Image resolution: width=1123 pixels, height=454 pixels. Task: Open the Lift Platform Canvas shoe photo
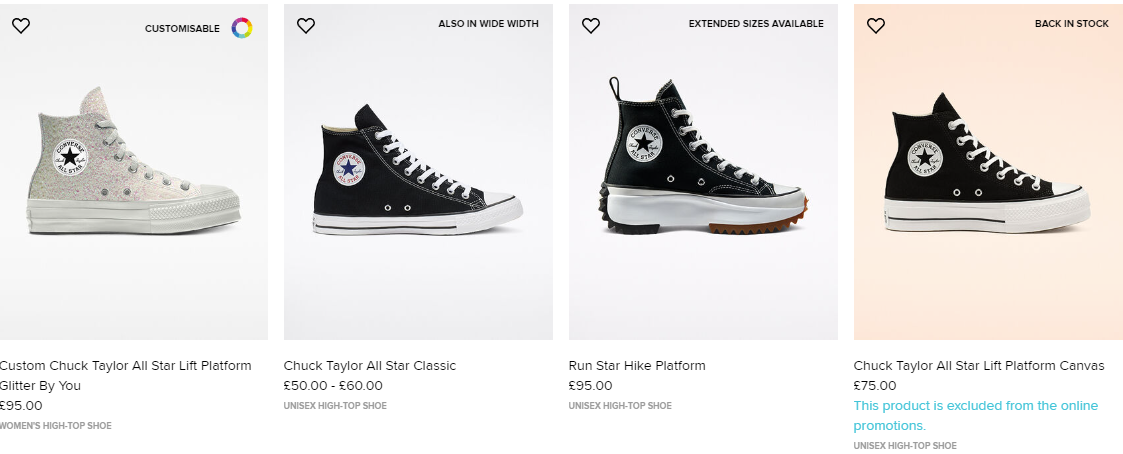[x=988, y=163]
